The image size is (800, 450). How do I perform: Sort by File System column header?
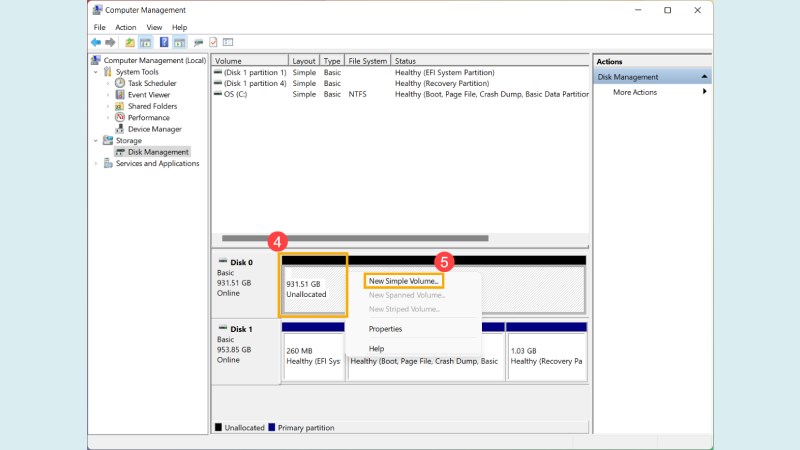pyautogui.click(x=367, y=61)
